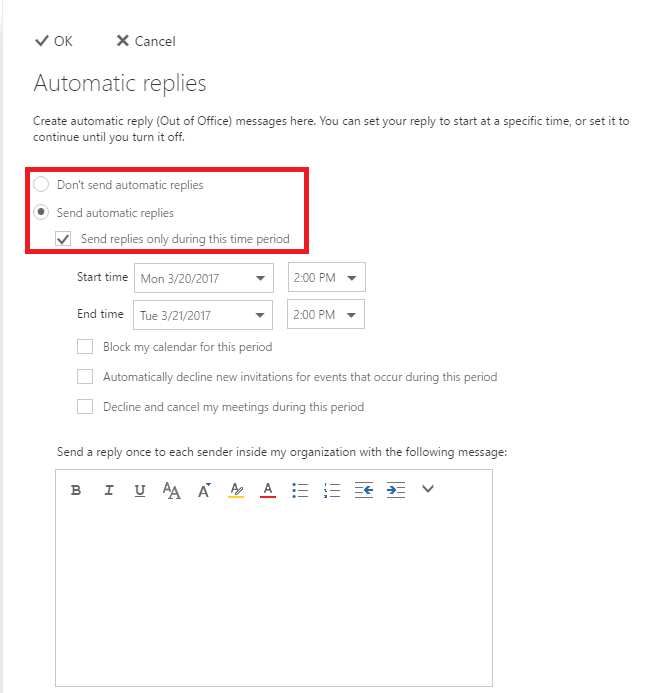
Task: Uncheck Send replies only during this time period
Action: tap(63, 239)
